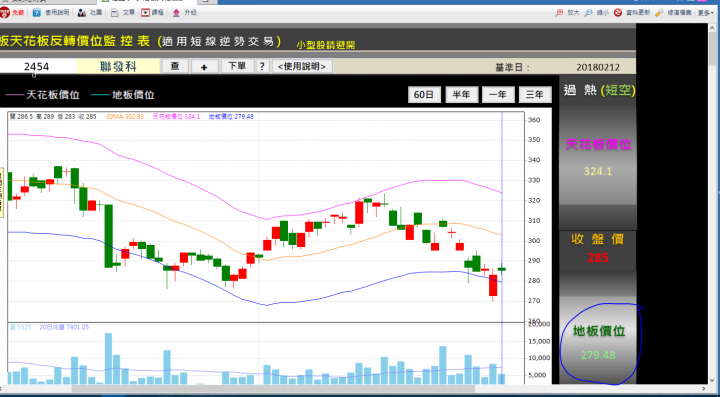Viewport: 720px width, 397px height.
Task: Click the floor price value 279.48
Action: click(598, 355)
